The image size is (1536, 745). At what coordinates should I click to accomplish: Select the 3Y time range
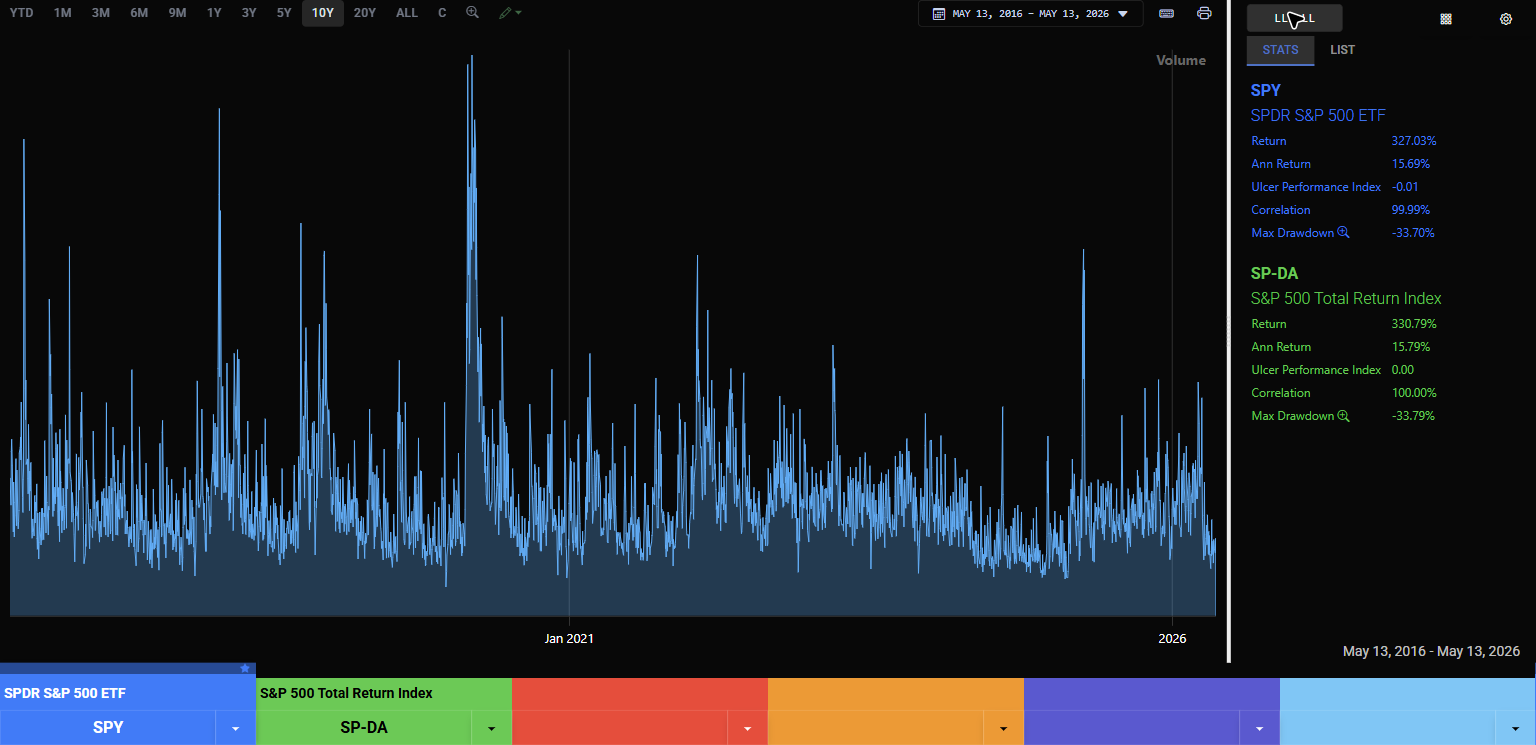(249, 13)
